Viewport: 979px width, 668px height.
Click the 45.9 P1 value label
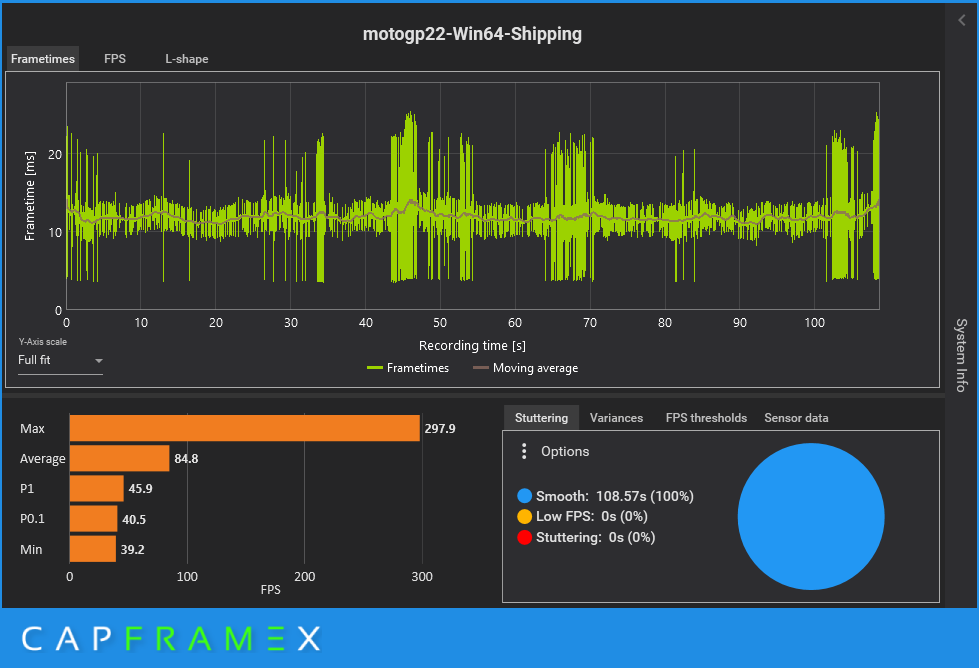click(140, 488)
